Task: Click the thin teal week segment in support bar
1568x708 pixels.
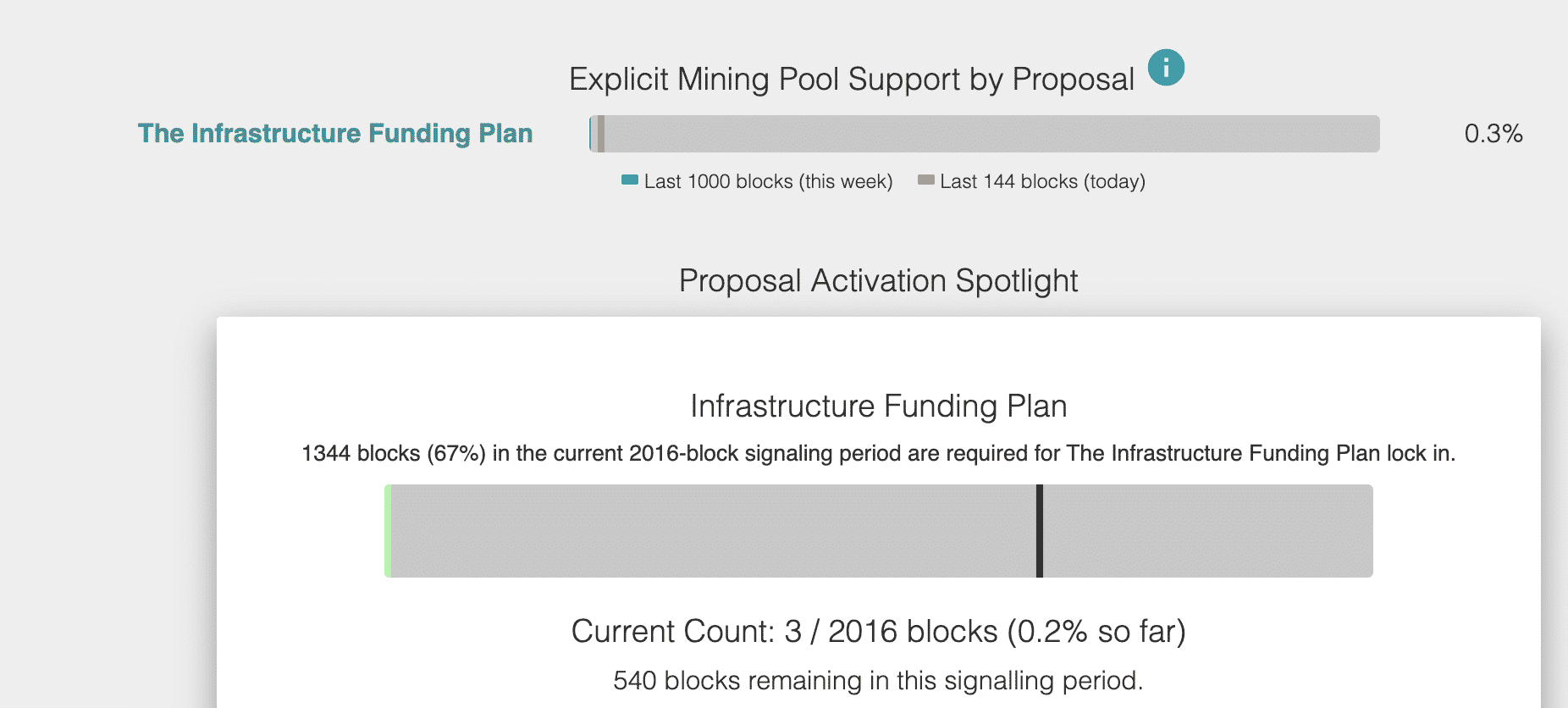Action: pos(592,134)
